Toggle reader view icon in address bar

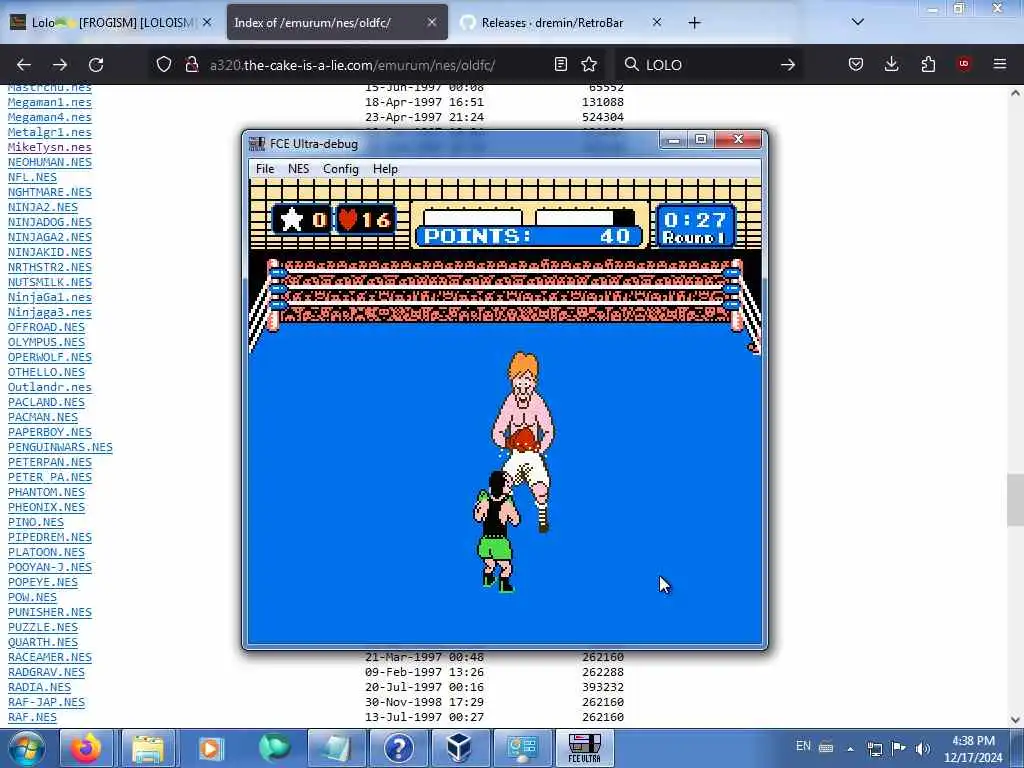pos(560,64)
